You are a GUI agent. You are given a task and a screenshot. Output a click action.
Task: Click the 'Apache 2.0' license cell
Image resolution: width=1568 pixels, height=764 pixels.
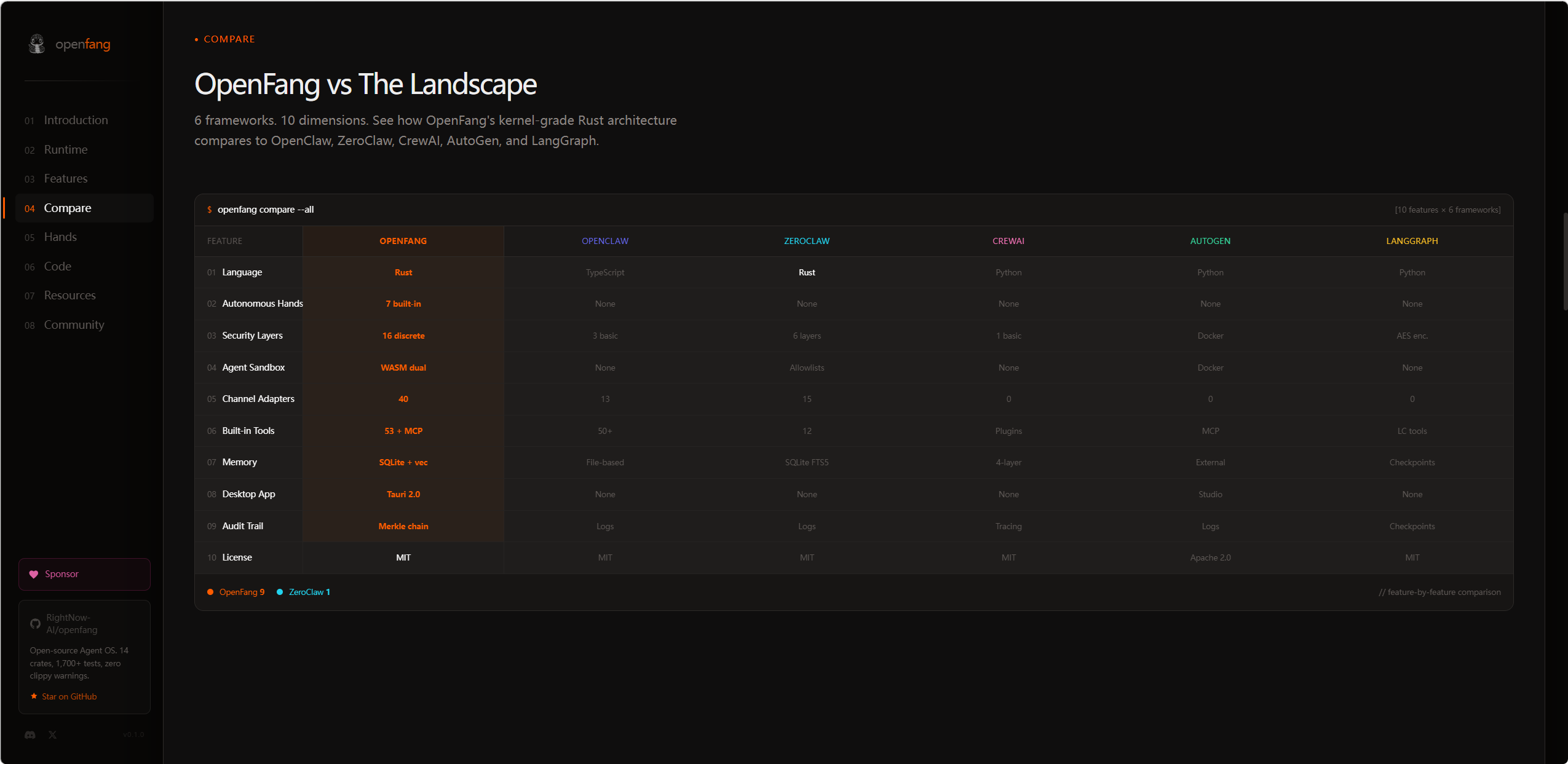point(1210,557)
